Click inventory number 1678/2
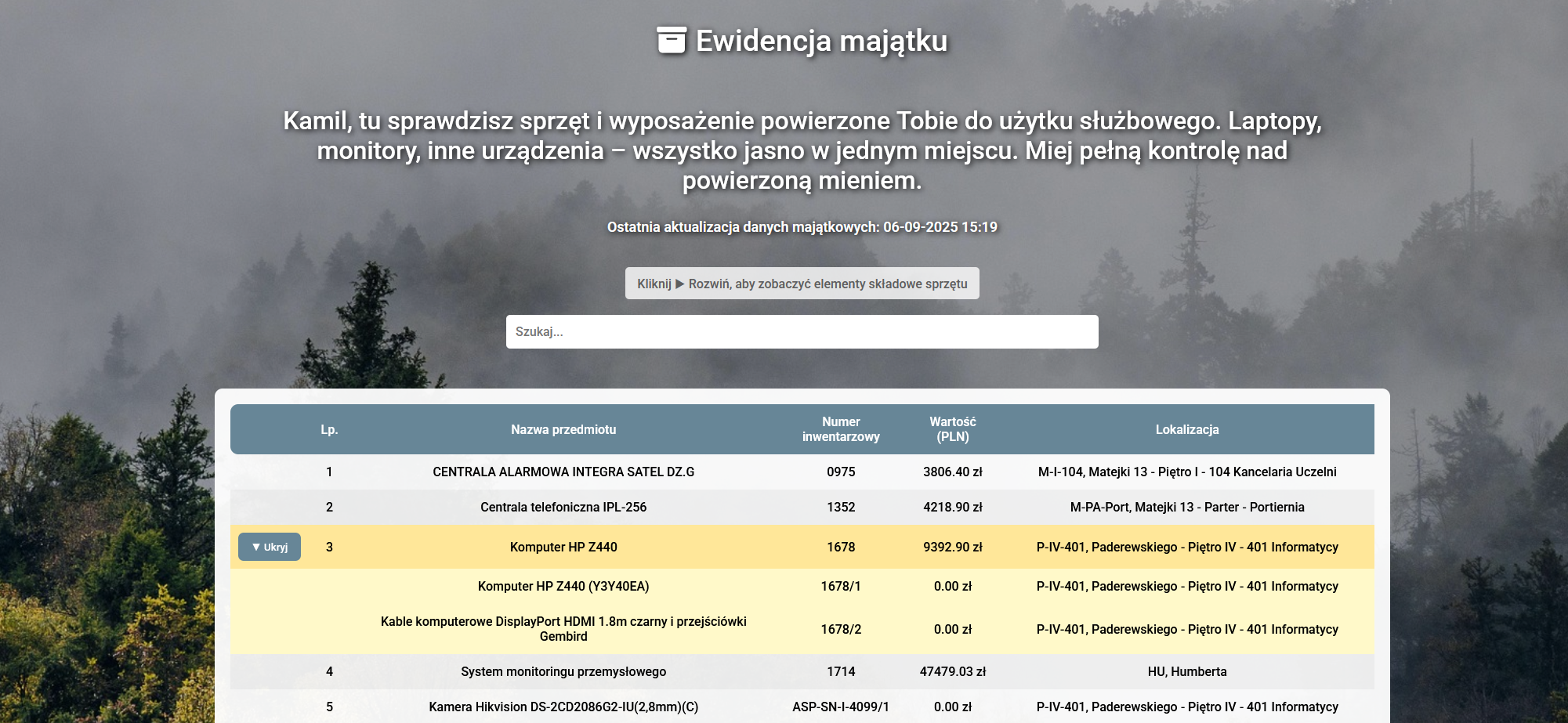Image resolution: width=1568 pixels, height=723 pixels. click(x=840, y=629)
